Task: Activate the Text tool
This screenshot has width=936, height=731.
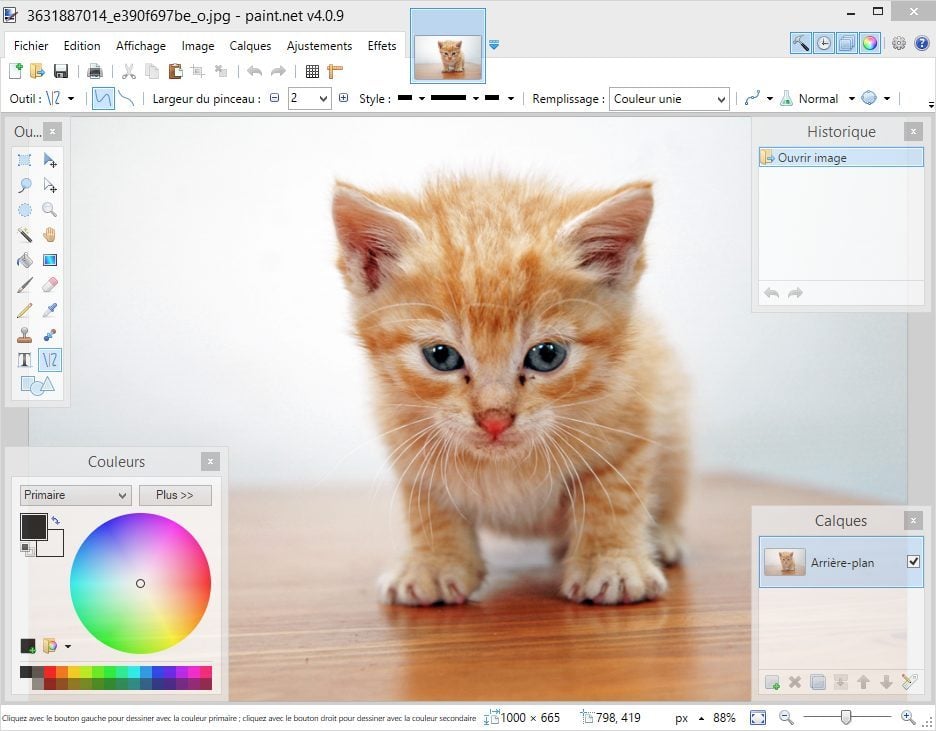Action: click(25, 360)
